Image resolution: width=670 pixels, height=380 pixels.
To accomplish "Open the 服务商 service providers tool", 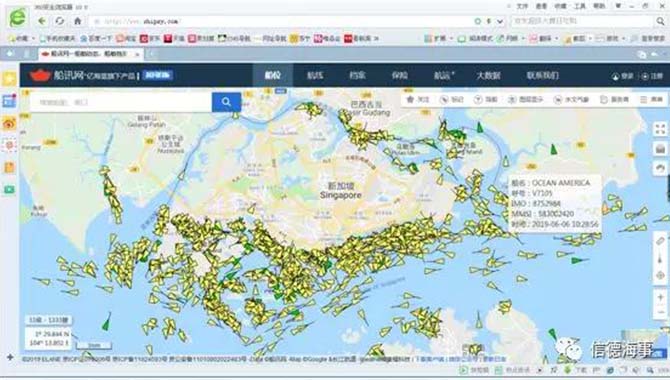I will click(614, 99).
